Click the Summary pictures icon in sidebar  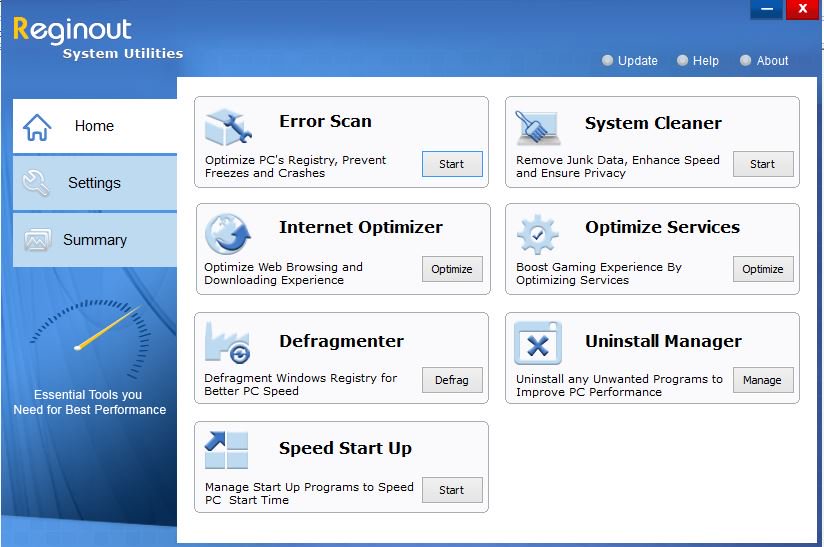click(37, 240)
